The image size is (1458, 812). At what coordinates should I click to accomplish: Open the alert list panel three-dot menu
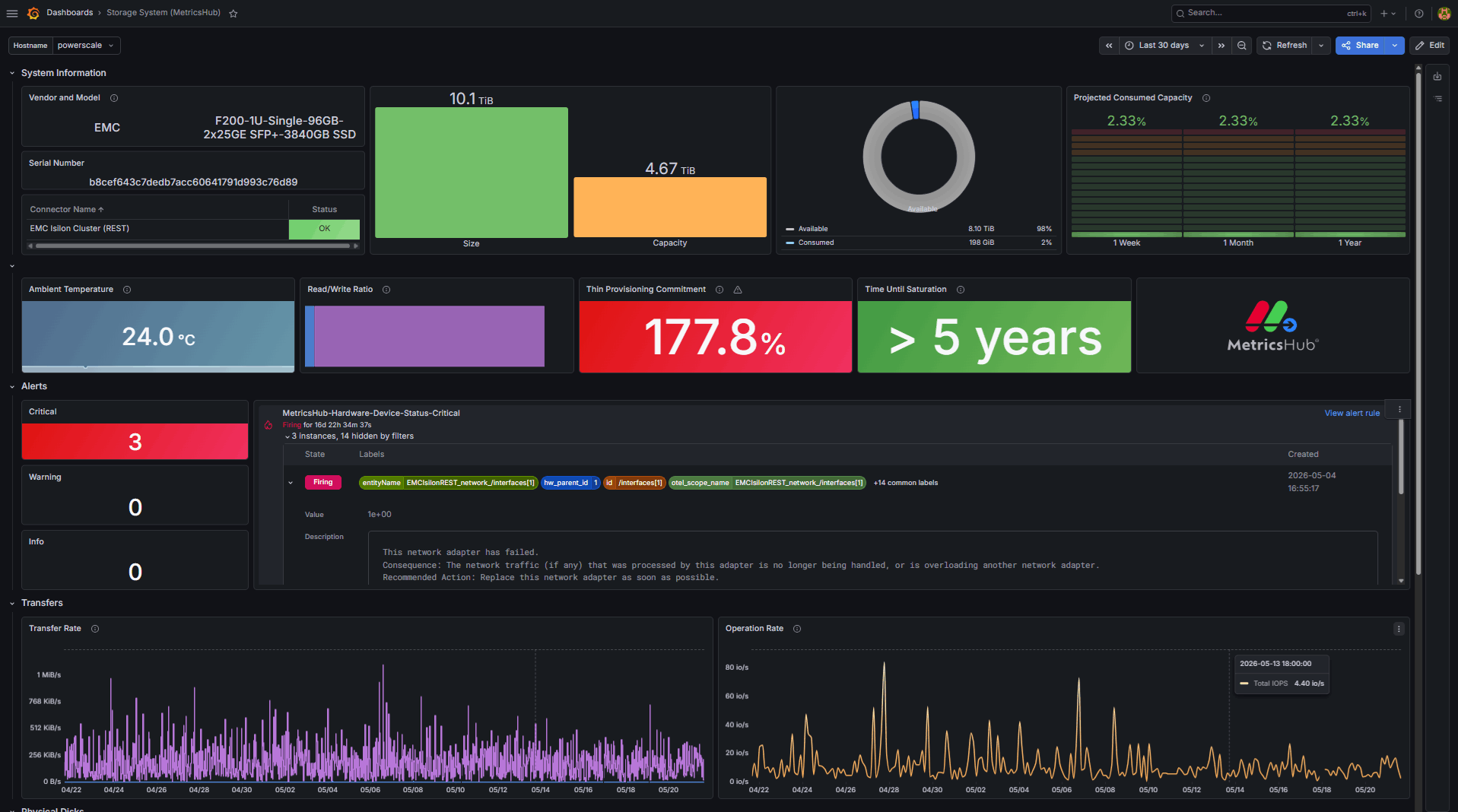(1399, 409)
